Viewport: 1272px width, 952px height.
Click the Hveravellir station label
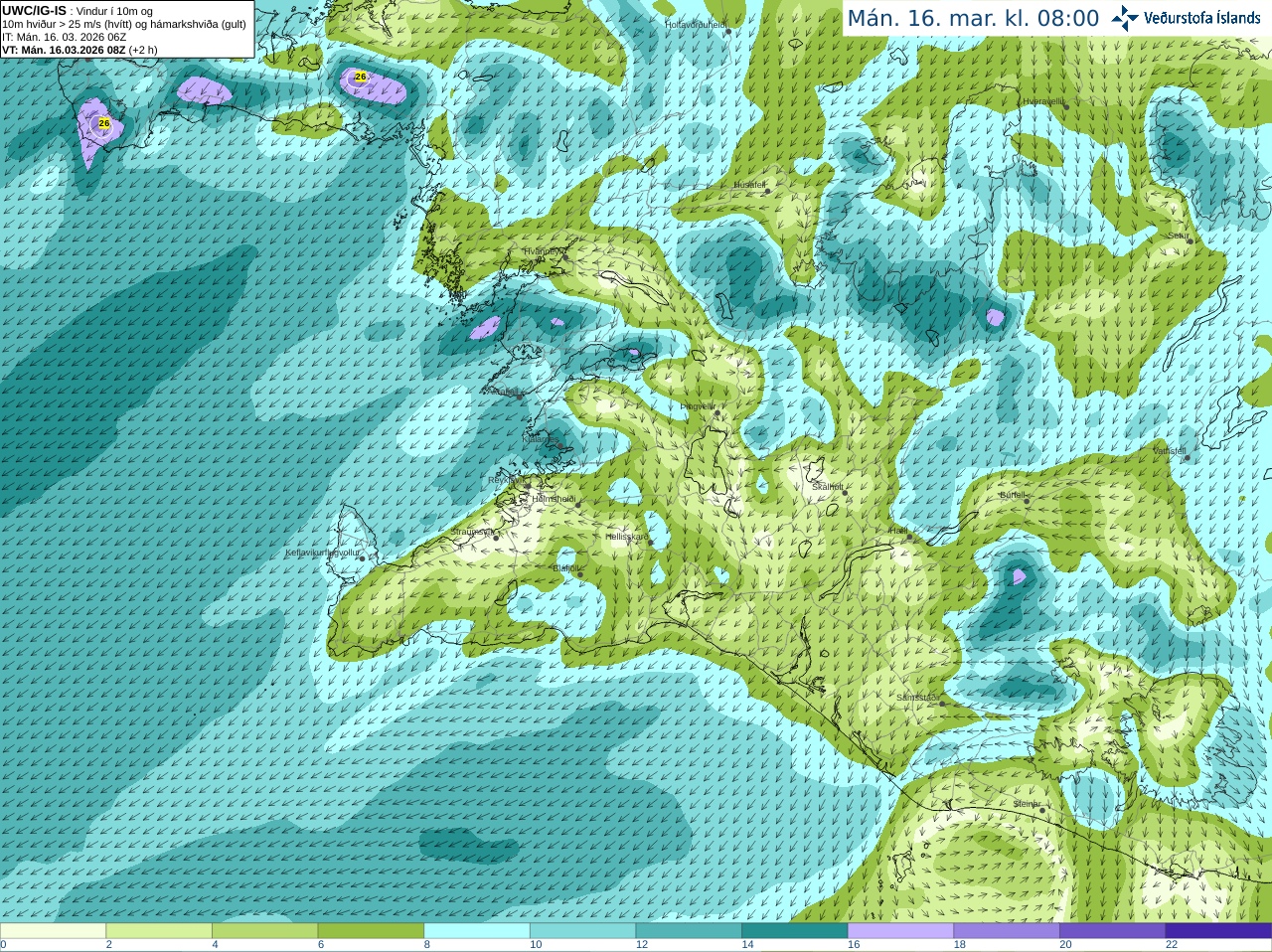1043,101
